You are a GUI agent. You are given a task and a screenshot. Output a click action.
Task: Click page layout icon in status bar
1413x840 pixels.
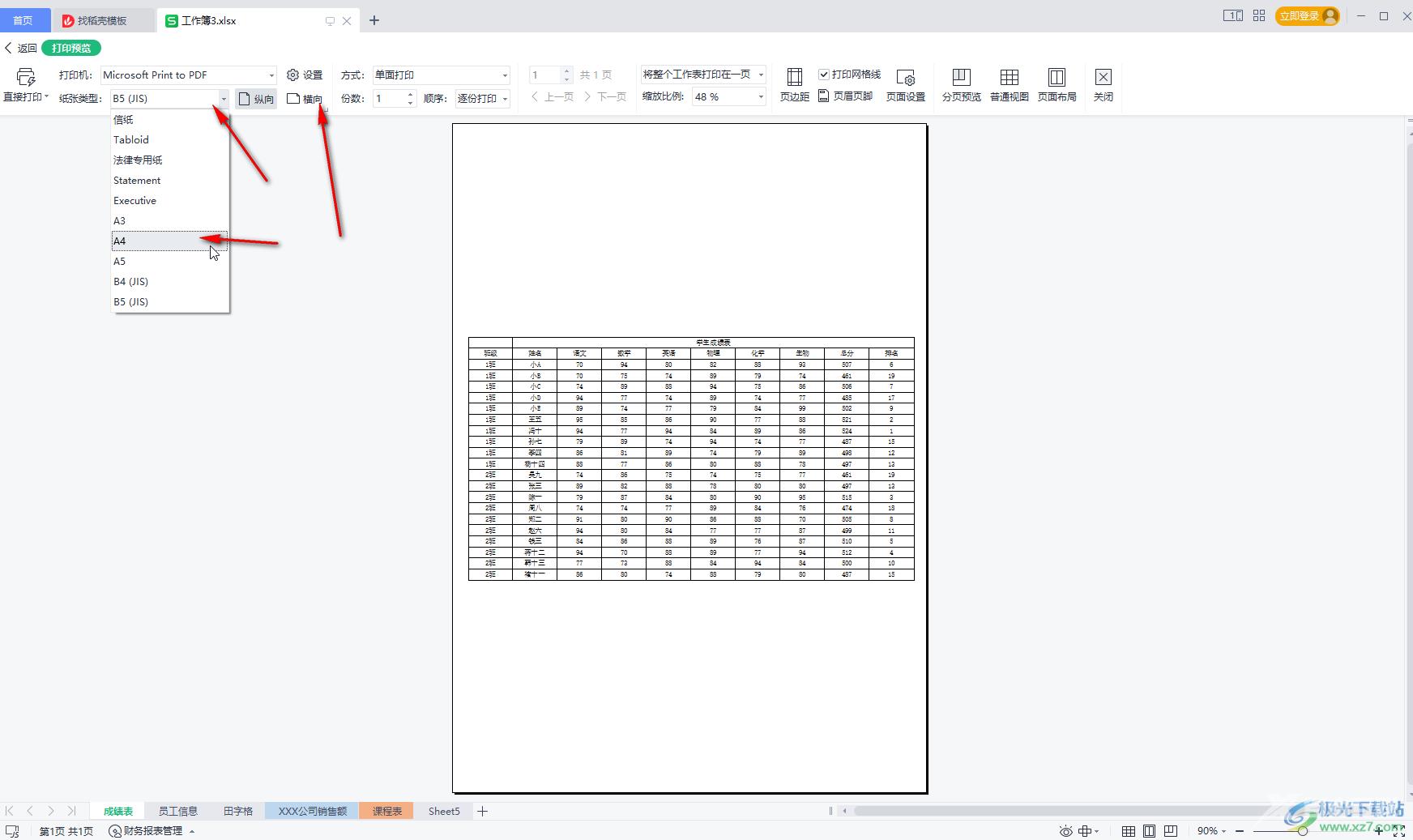[x=1149, y=831]
